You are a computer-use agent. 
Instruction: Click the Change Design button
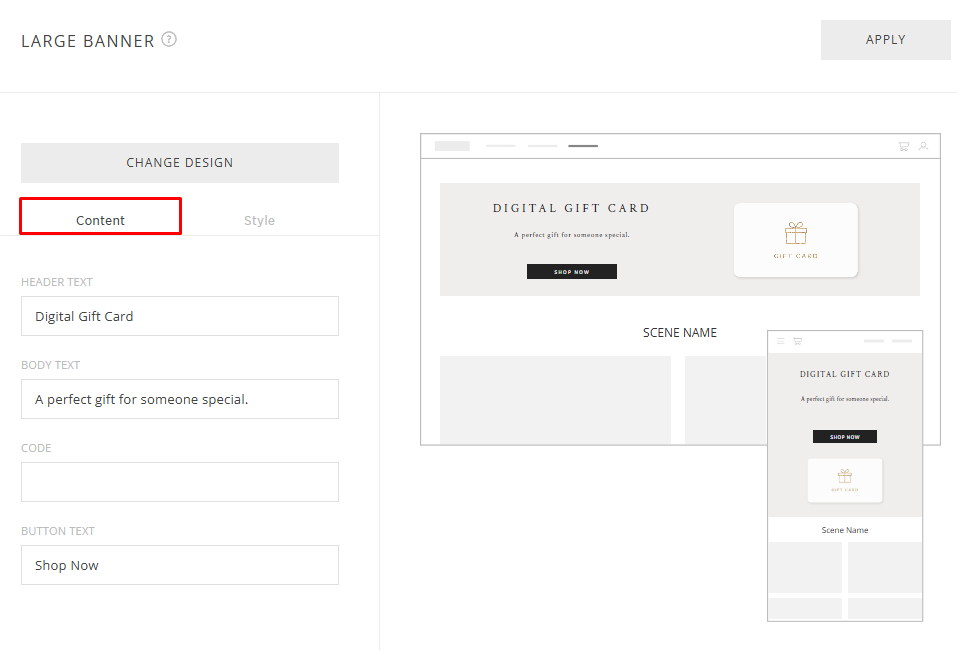(x=180, y=163)
